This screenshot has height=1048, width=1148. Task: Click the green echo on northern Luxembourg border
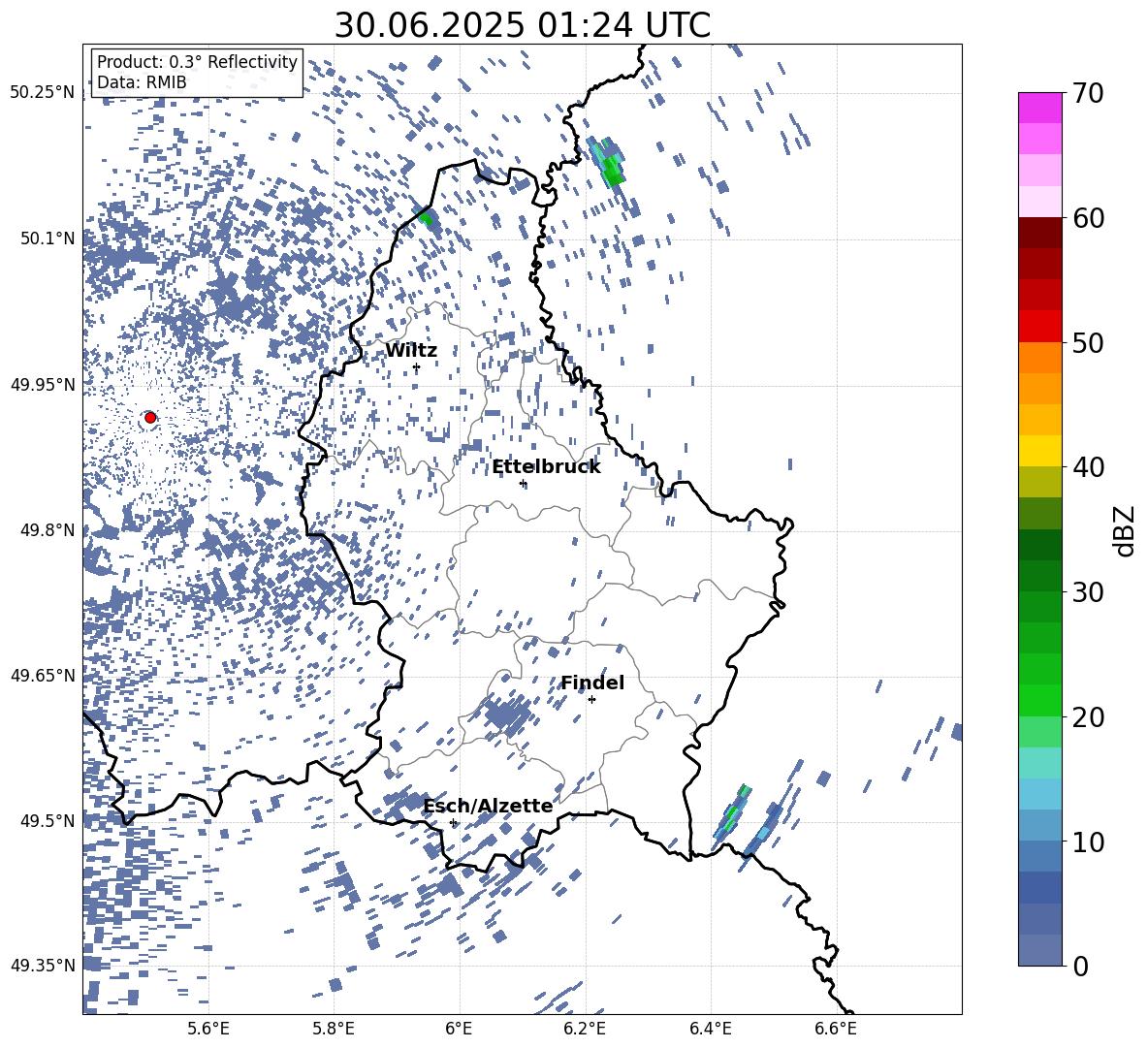pos(426,215)
